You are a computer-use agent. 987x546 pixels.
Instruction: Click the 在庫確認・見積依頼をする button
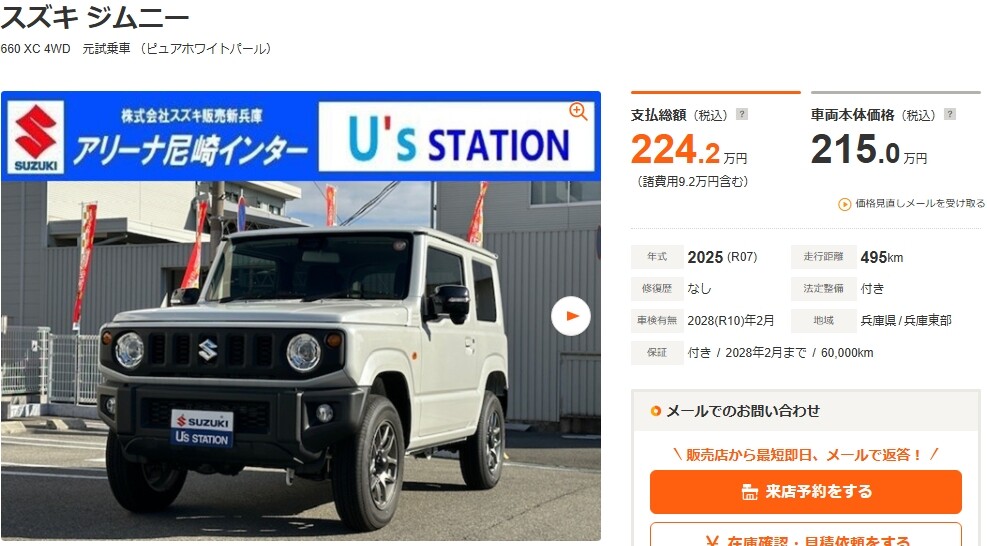[x=806, y=535]
